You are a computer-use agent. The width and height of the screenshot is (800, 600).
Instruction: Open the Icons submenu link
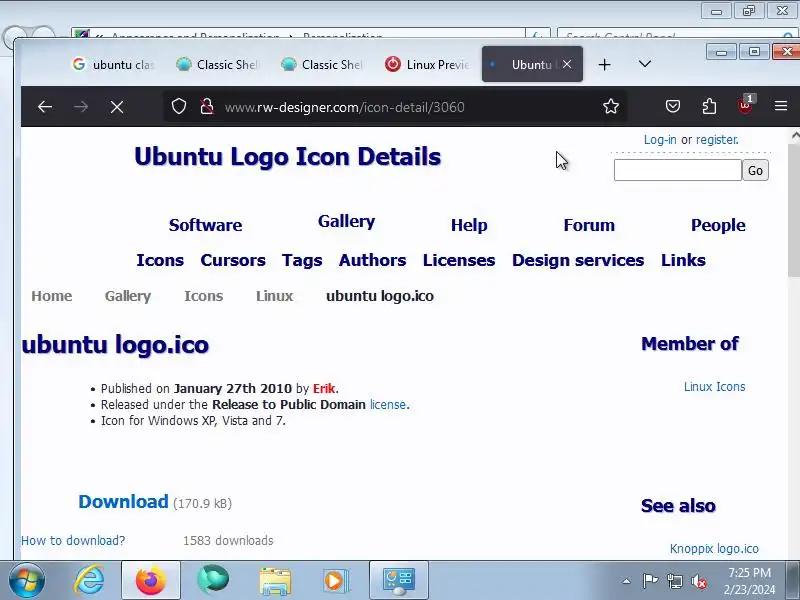[x=160, y=260]
